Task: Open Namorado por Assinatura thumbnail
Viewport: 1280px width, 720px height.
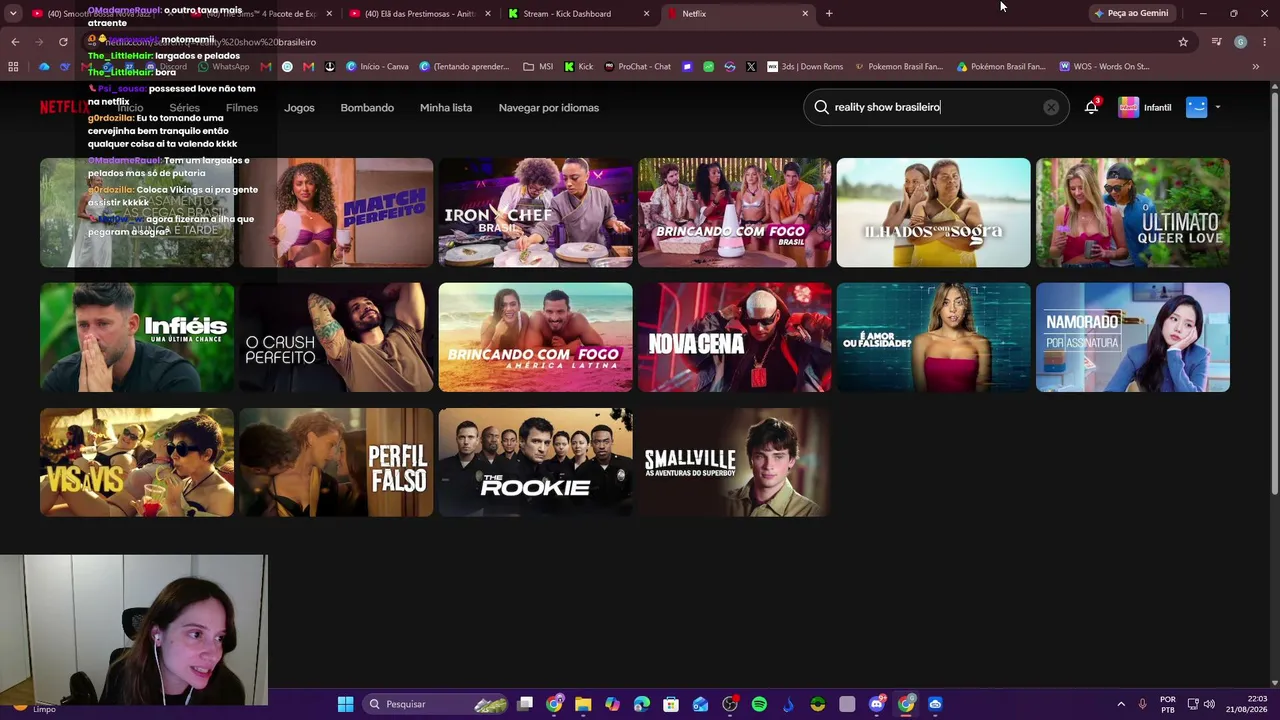Action: click(x=1133, y=337)
